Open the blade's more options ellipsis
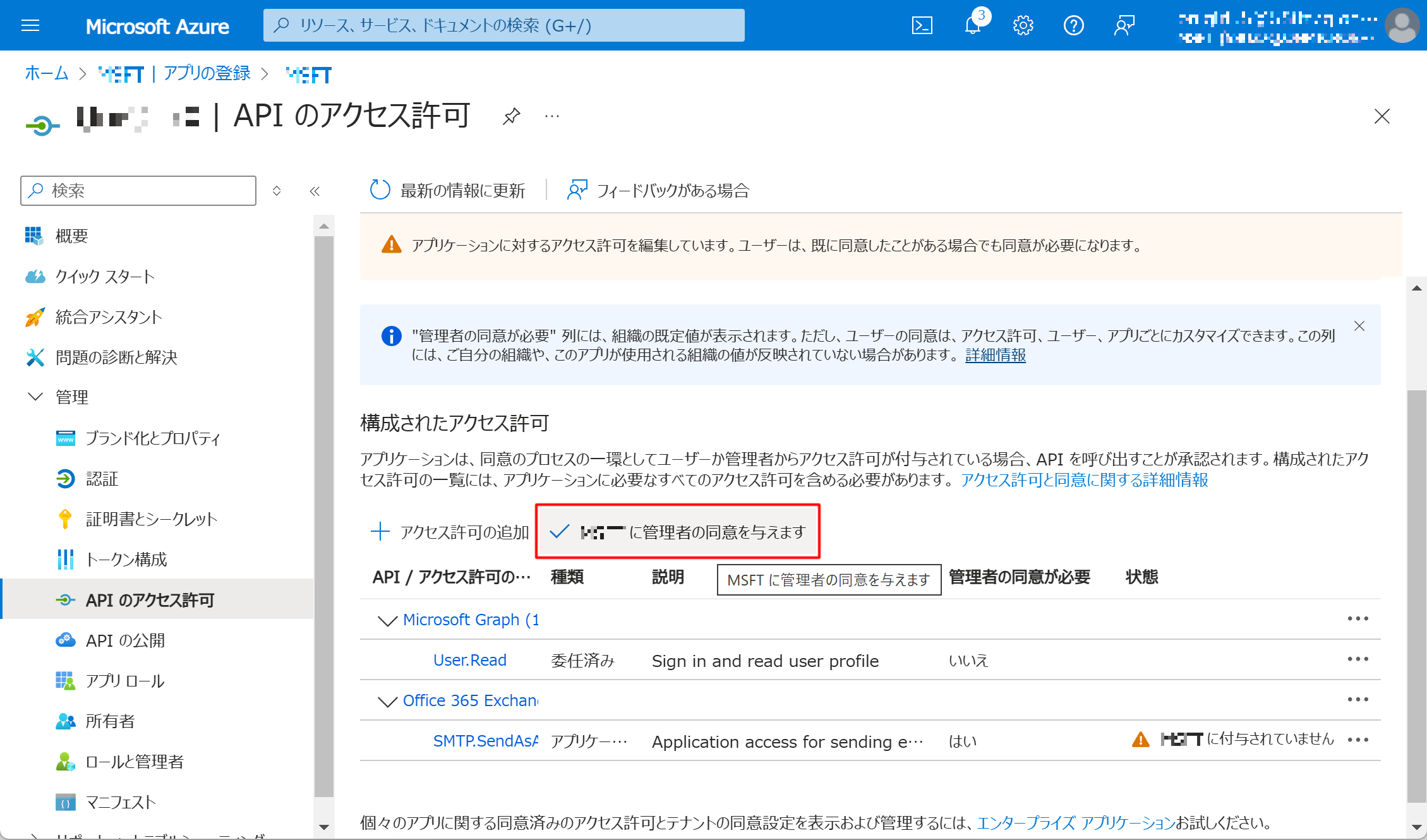This screenshot has height=840, width=1427. coord(551,116)
